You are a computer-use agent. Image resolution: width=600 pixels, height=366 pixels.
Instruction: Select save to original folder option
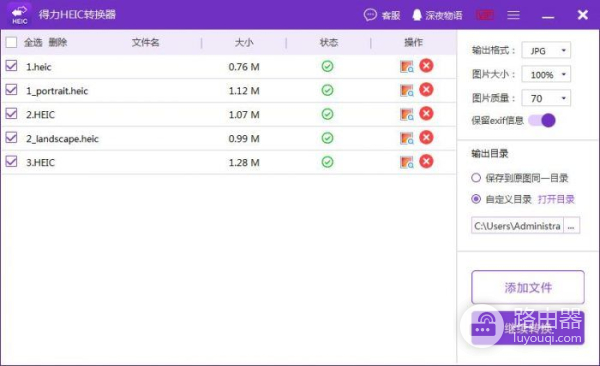tap(476, 178)
